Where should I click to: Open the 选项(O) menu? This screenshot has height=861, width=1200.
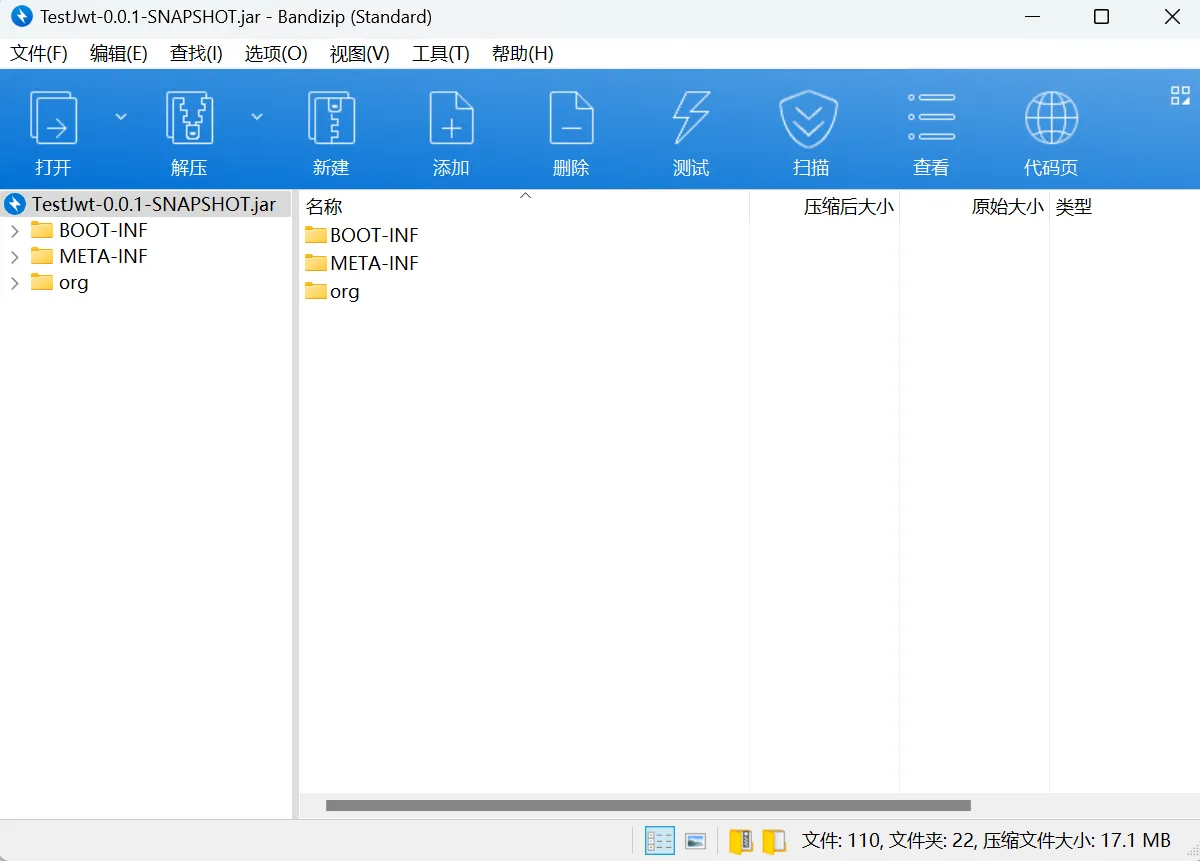[276, 54]
